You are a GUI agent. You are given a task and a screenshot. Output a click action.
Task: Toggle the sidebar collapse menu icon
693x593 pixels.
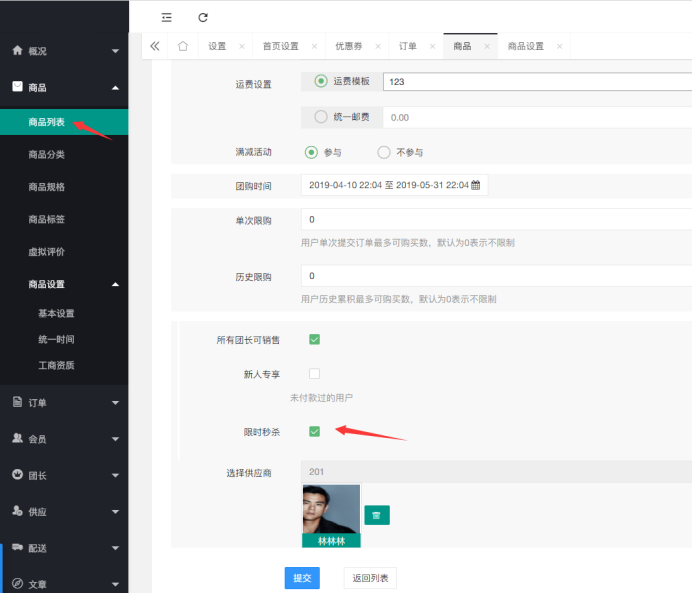(x=166, y=17)
